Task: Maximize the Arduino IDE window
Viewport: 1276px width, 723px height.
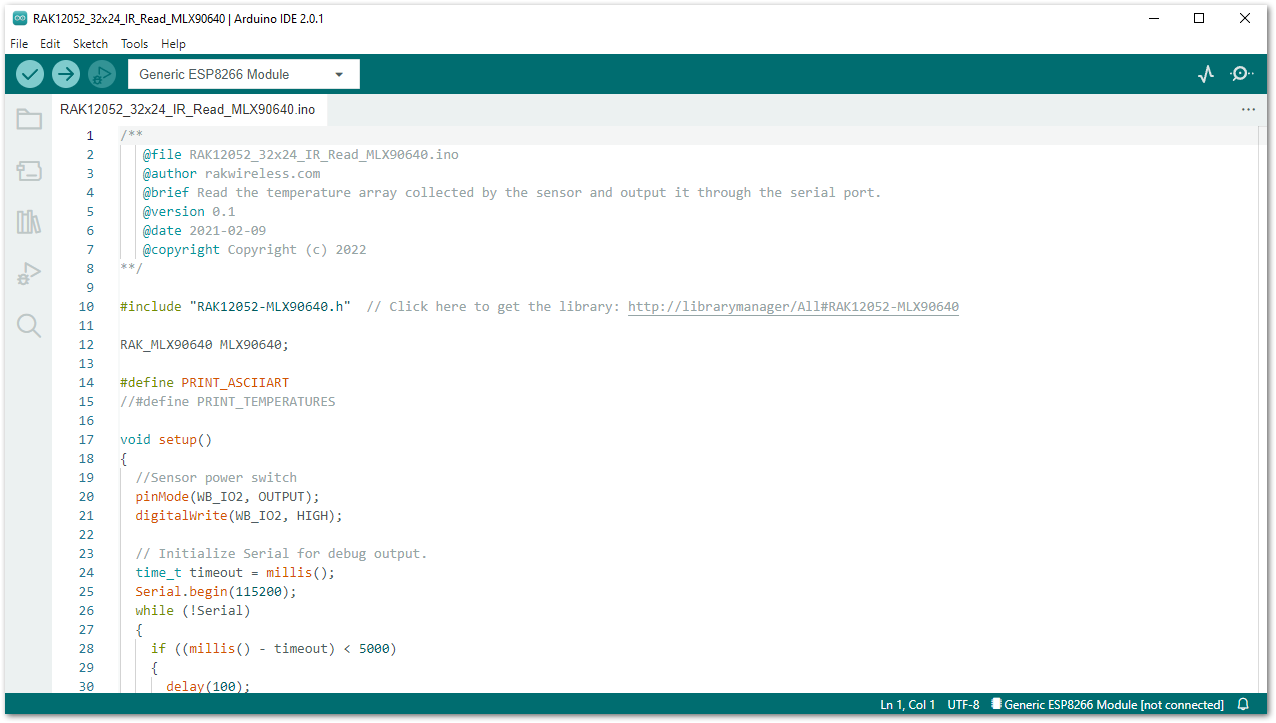Action: tap(1199, 18)
